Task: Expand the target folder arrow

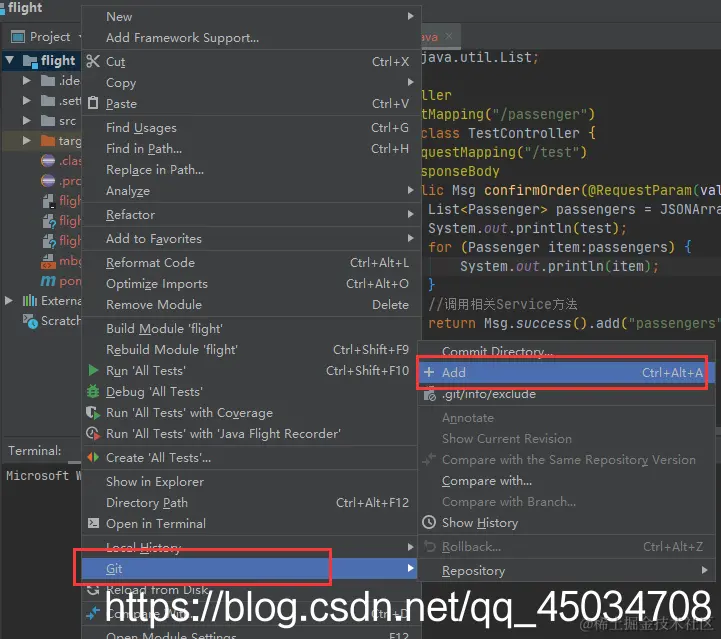Action: click(27, 140)
